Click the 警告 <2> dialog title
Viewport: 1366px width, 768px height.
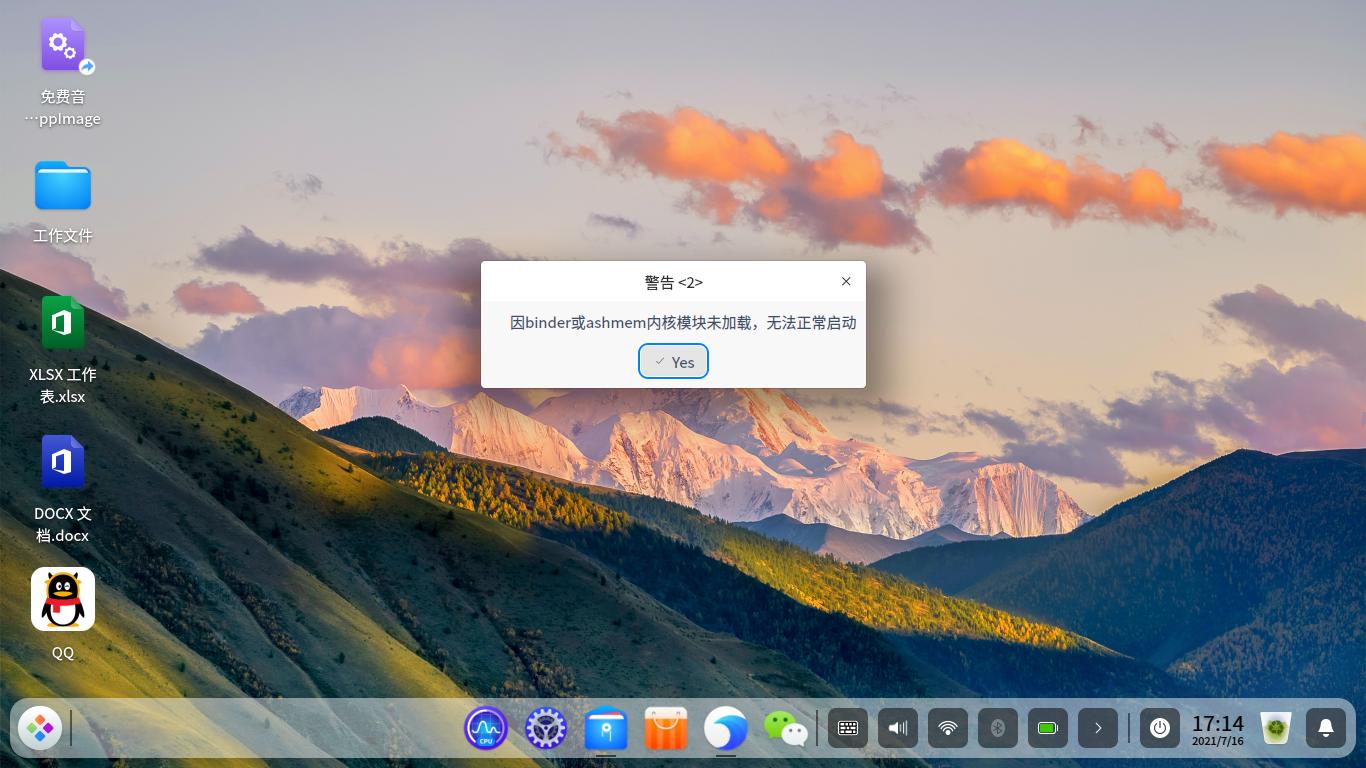click(673, 282)
